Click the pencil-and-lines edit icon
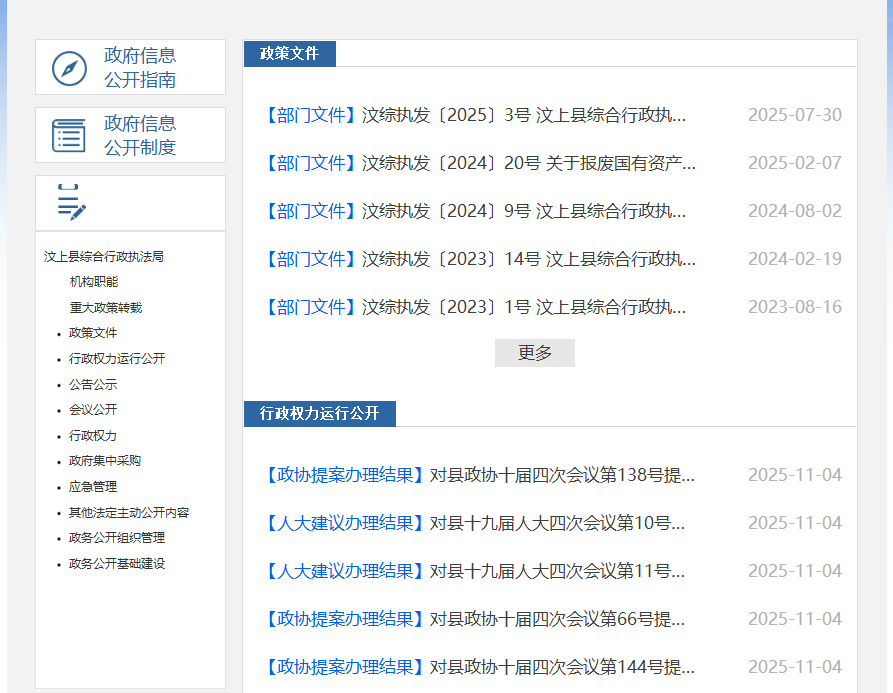 71,203
